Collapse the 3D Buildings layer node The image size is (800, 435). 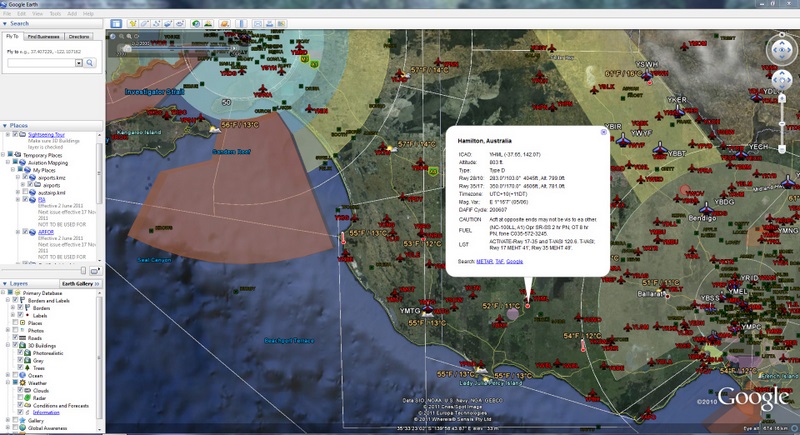pyautogui.click(x=9, y=345)
